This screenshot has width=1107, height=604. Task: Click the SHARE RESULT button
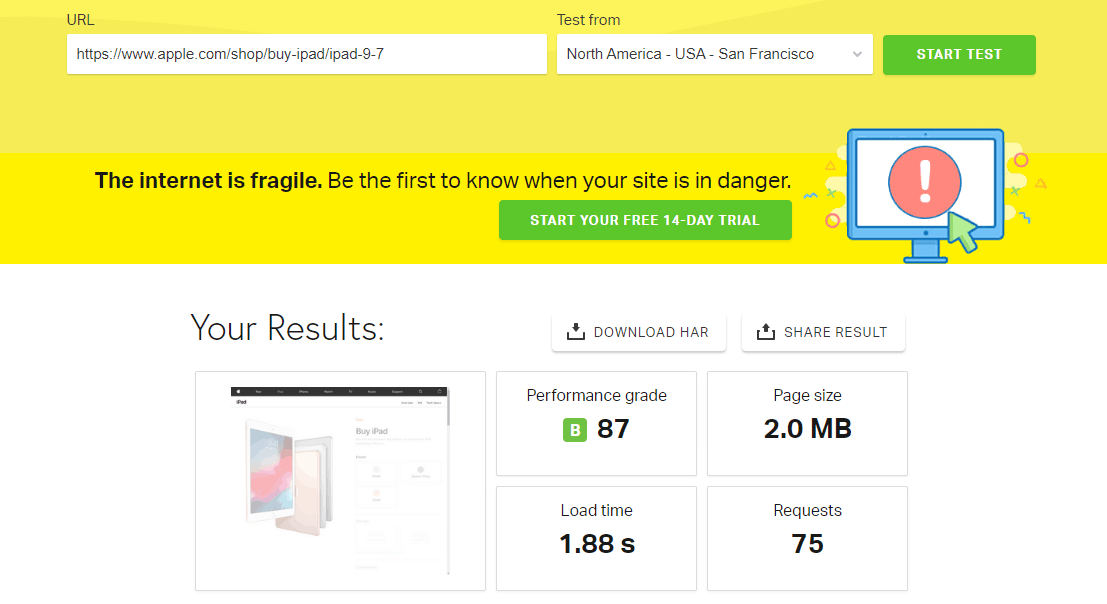pos(823,331)
